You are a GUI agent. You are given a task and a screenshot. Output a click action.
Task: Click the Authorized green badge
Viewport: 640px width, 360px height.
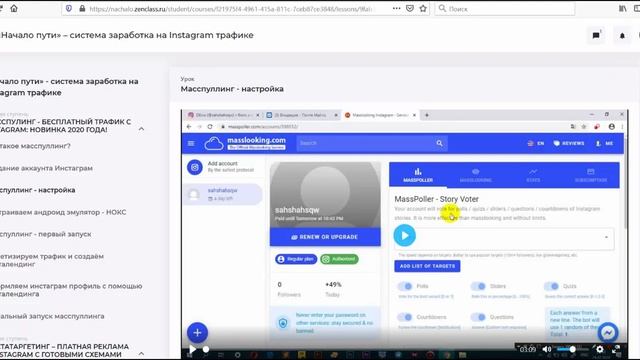(x=339, y=259)
